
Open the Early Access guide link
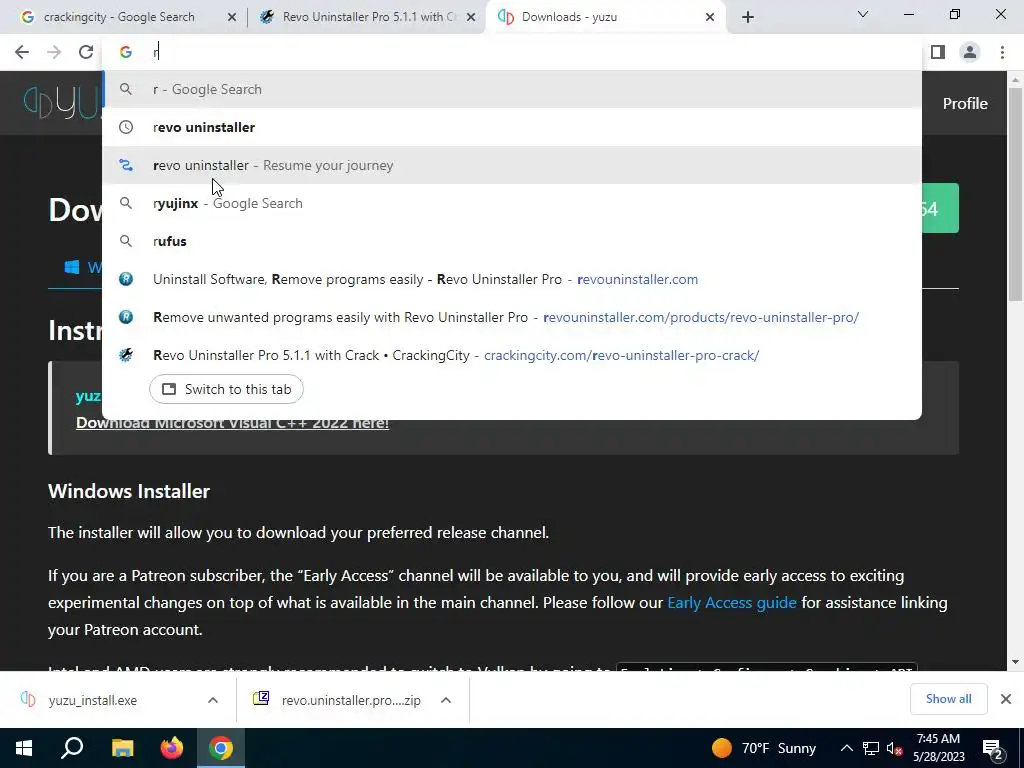tap(731, 602)
